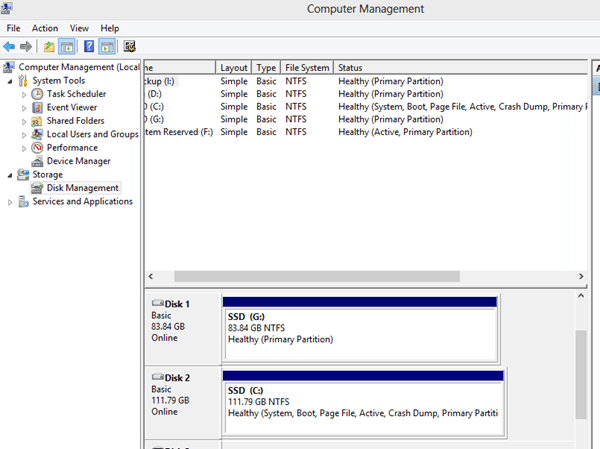
Task: Toggle the Show/Hide Console Tree icon
Action: coord(67,47)
